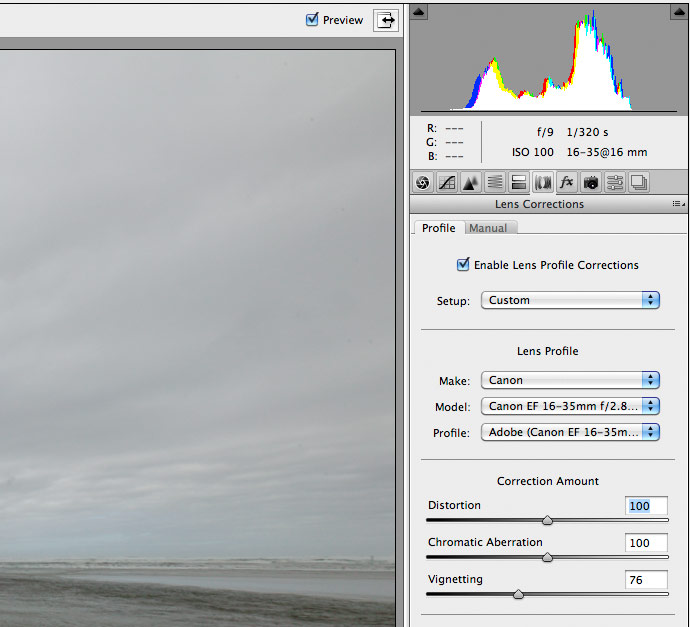The height and width of the screenshot is (627, 690).
Task: Open the lens Model dropdown
Action: (x=570, y=406)
